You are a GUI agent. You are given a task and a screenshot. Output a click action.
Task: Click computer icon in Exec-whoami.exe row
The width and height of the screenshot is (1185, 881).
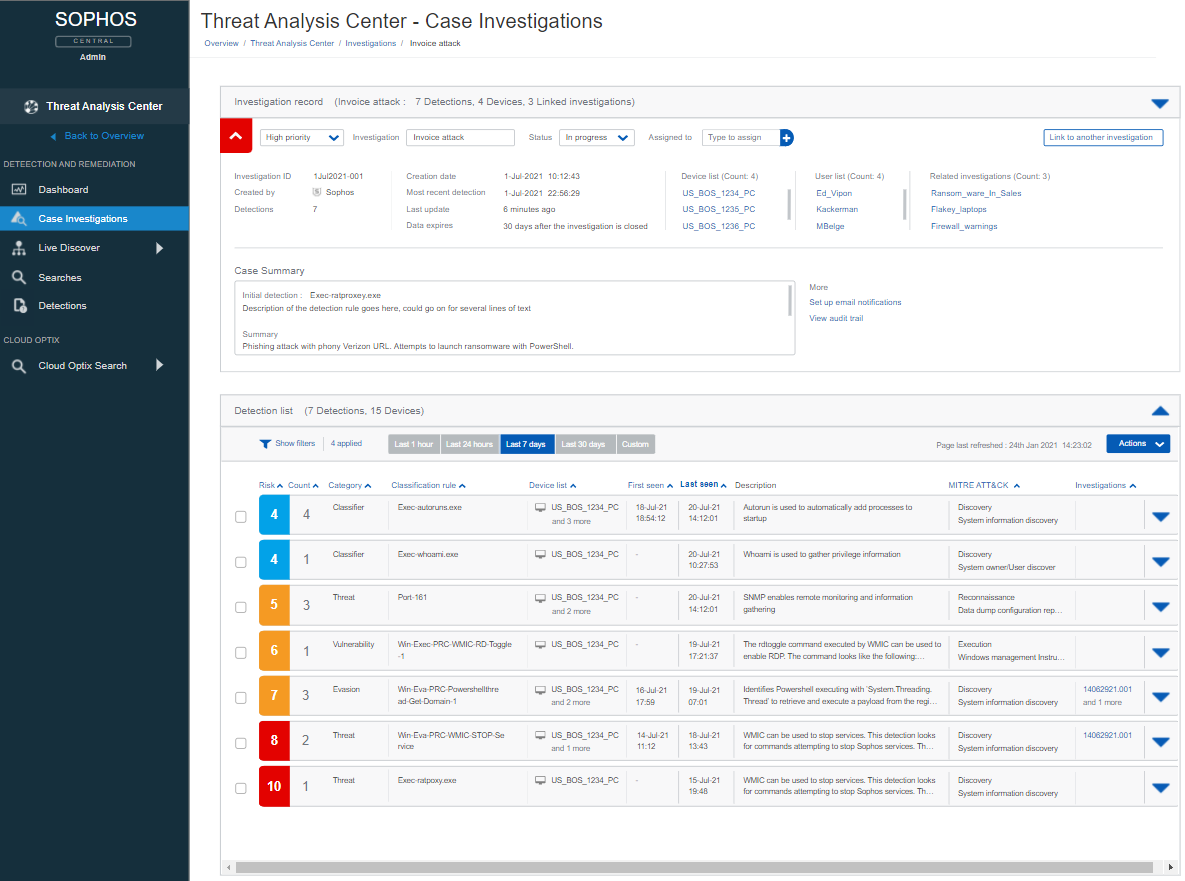pos(540,555)
